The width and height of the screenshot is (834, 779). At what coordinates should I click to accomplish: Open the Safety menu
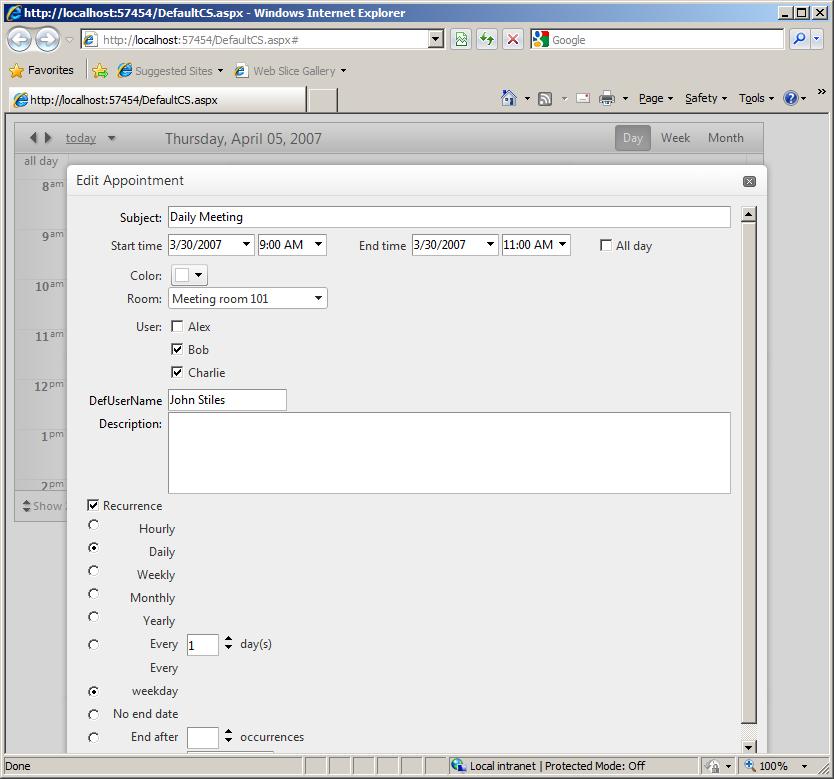pos(706,98)
